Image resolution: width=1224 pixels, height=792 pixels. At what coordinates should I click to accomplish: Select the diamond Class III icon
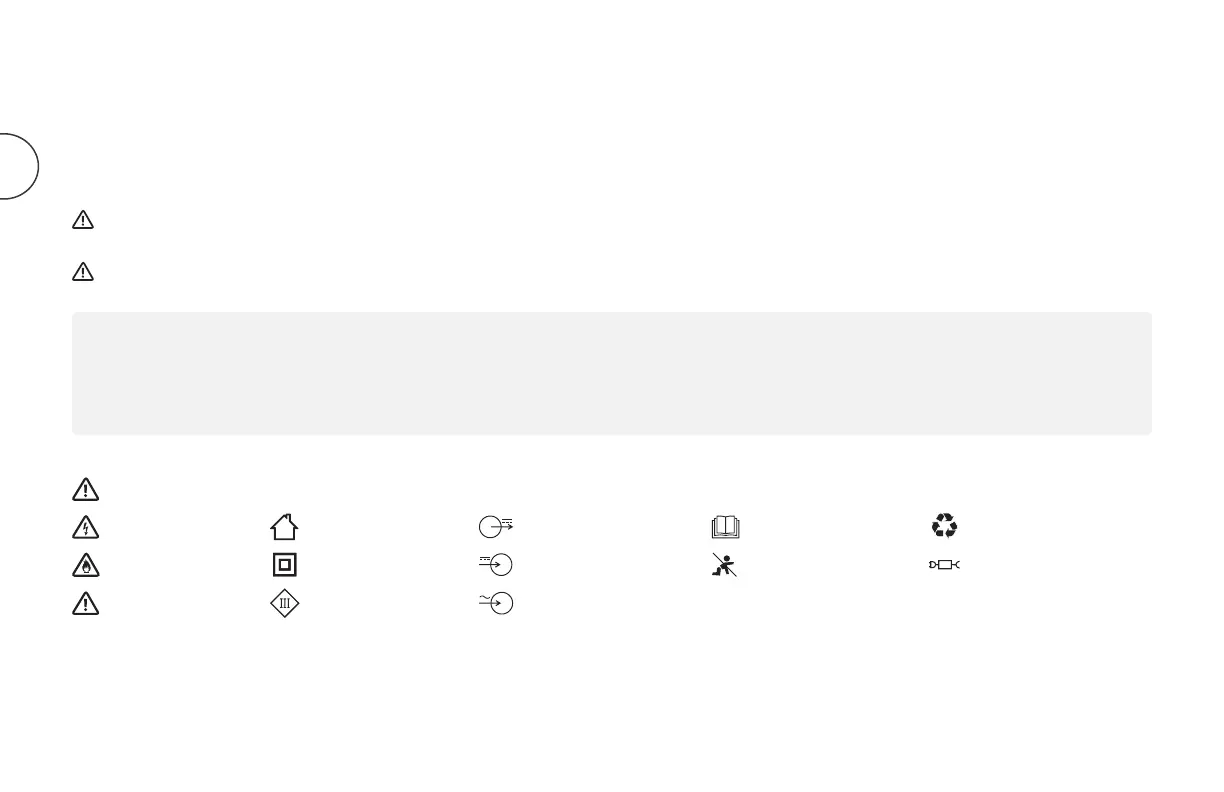pos(284,603)
